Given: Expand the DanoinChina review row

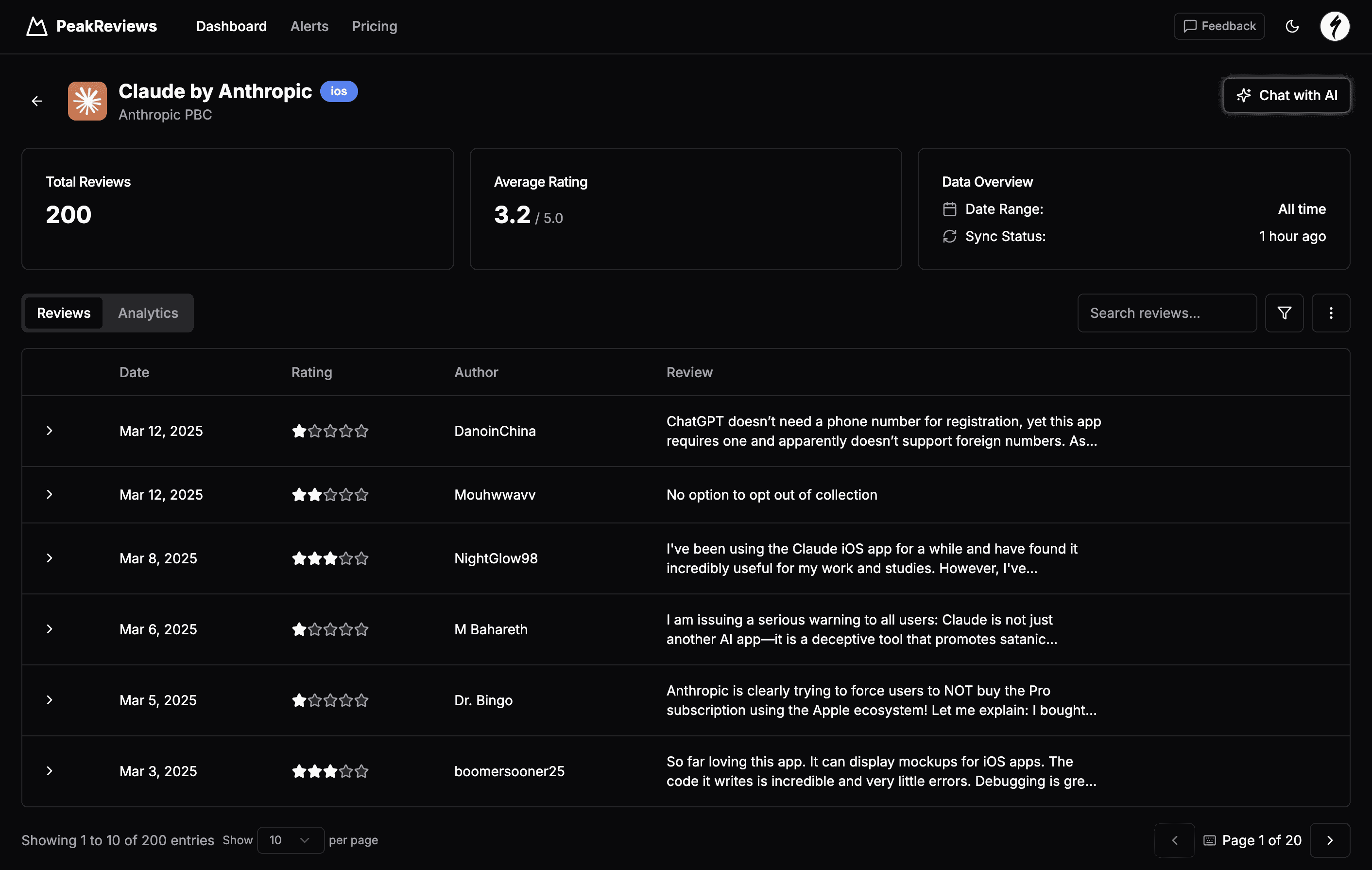Looking at the screenshot, I should pyautogui.click(x=50, y=431).
